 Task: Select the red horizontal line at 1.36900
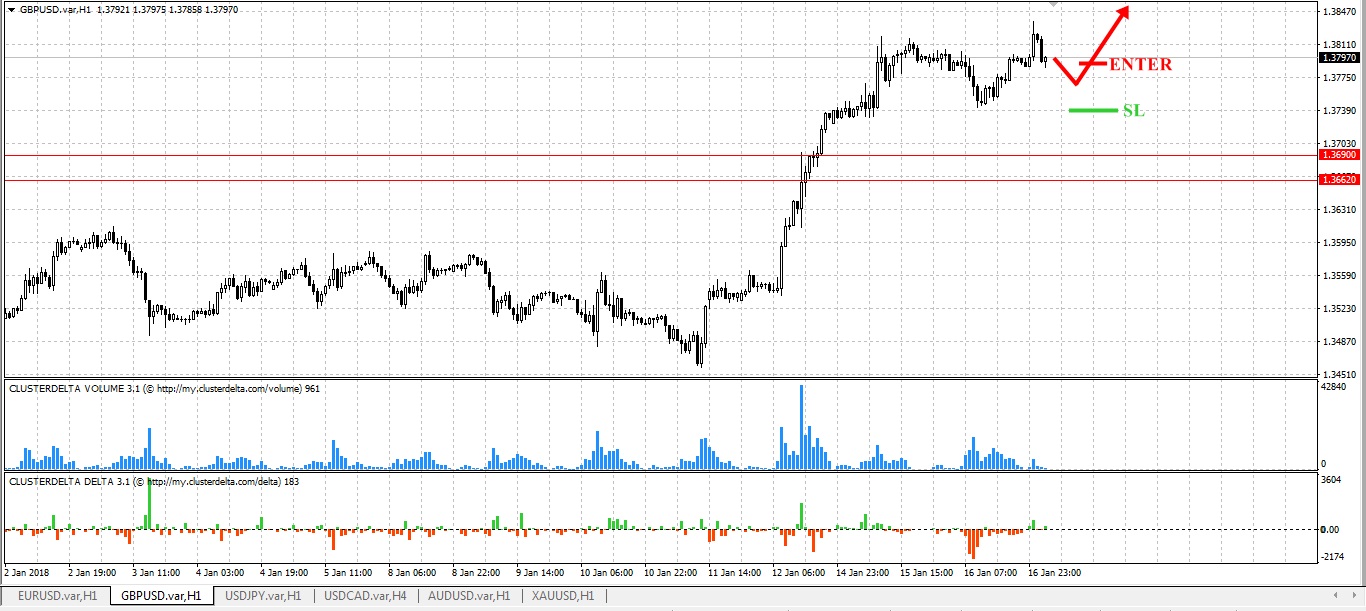click(x=660, y=155)
